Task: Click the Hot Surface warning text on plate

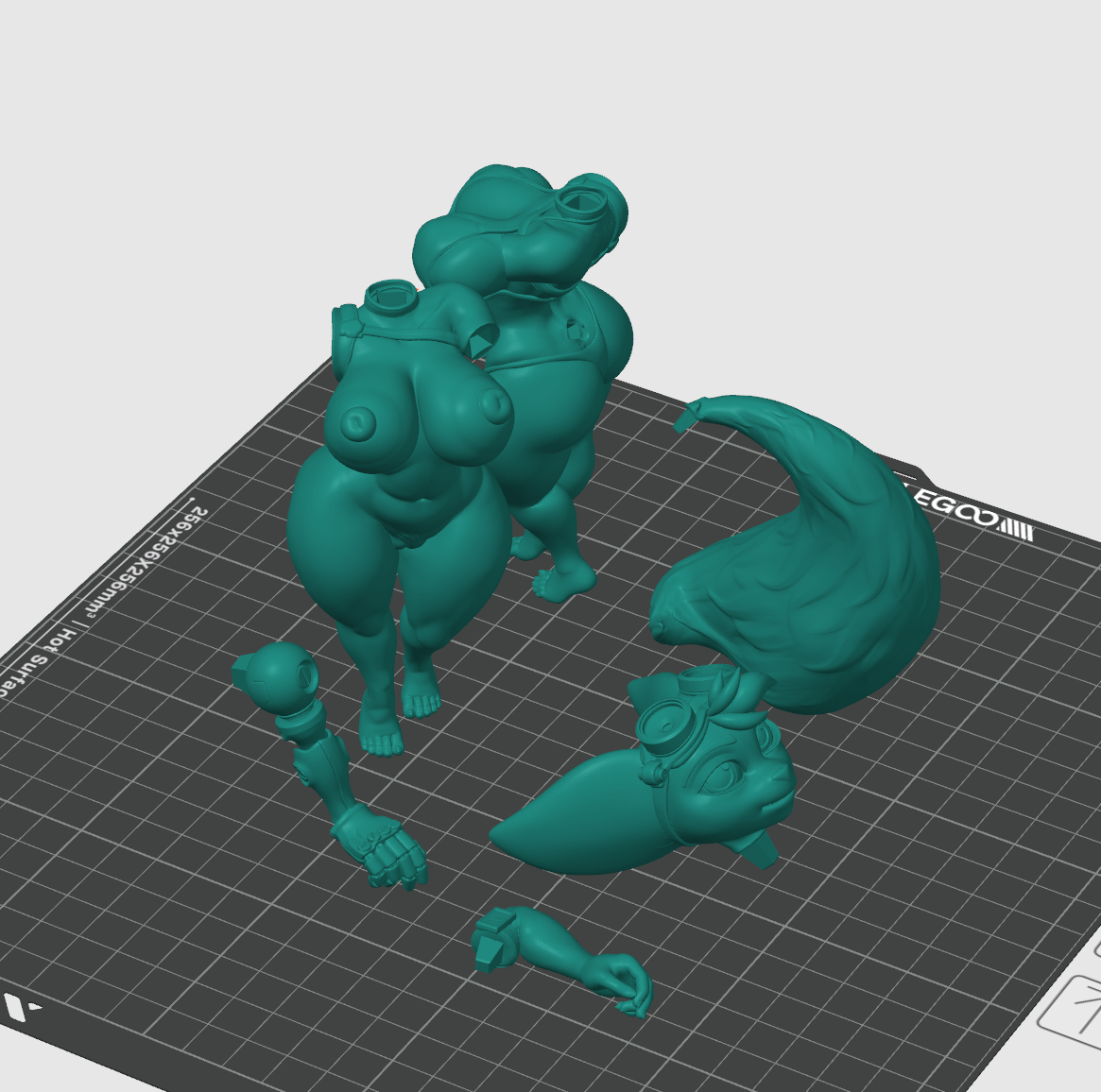Action: tap(36, 661)
